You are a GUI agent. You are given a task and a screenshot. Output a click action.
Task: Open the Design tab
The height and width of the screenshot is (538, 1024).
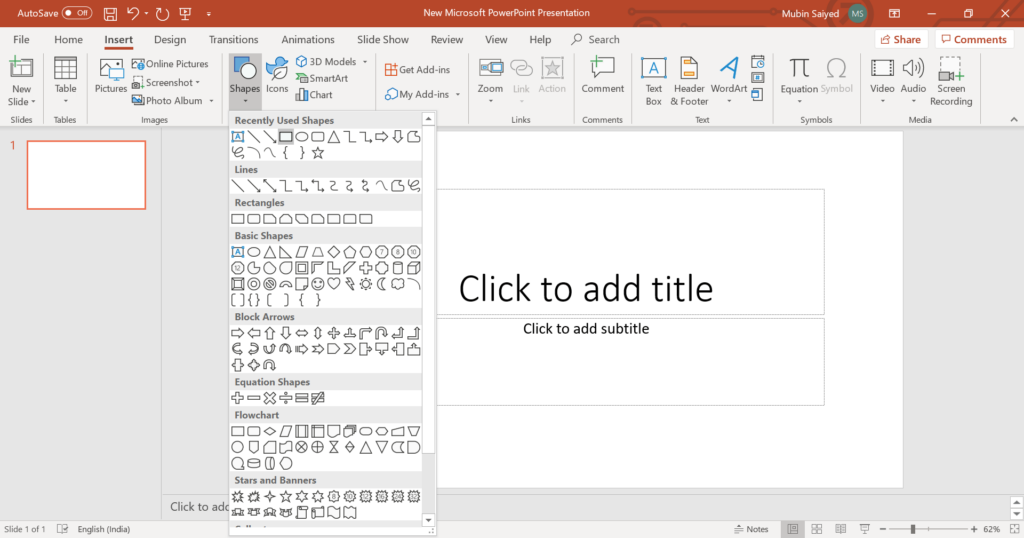click(170, 40)
